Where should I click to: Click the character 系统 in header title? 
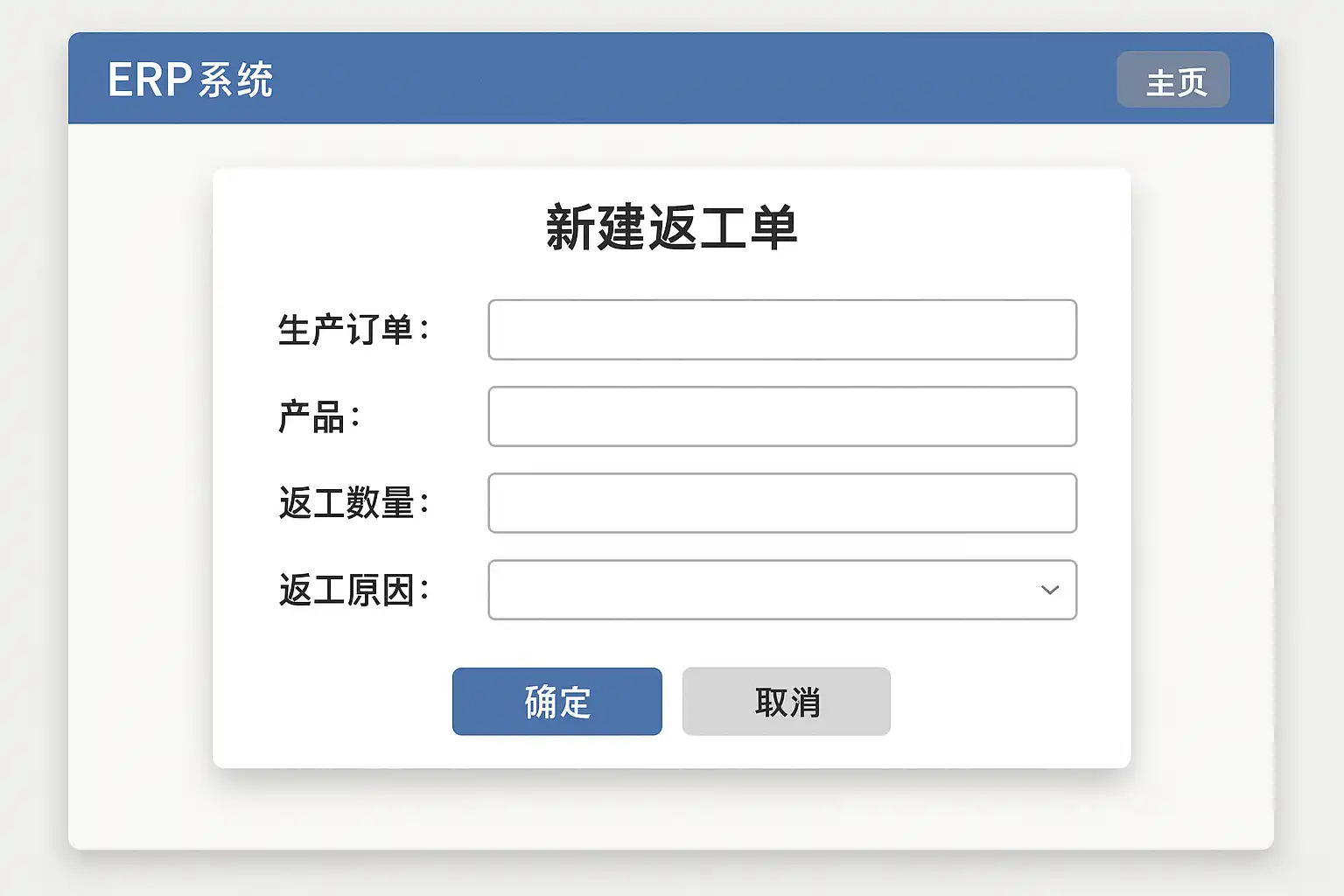point(236,80)
